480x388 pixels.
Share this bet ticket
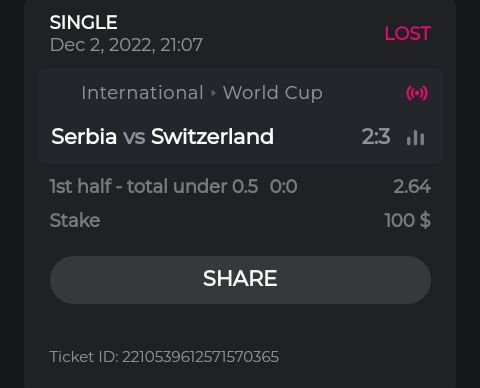coord(240,280)
